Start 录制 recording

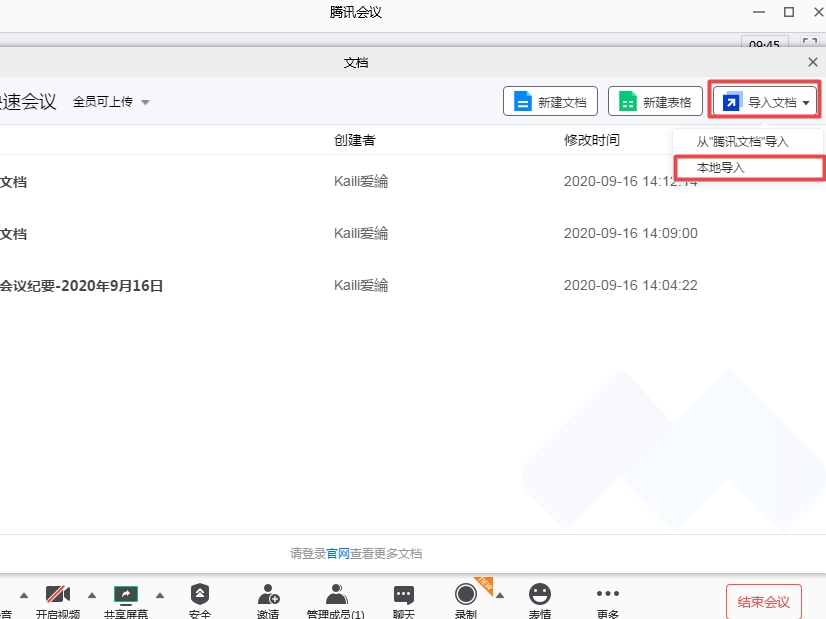(466, 600)
